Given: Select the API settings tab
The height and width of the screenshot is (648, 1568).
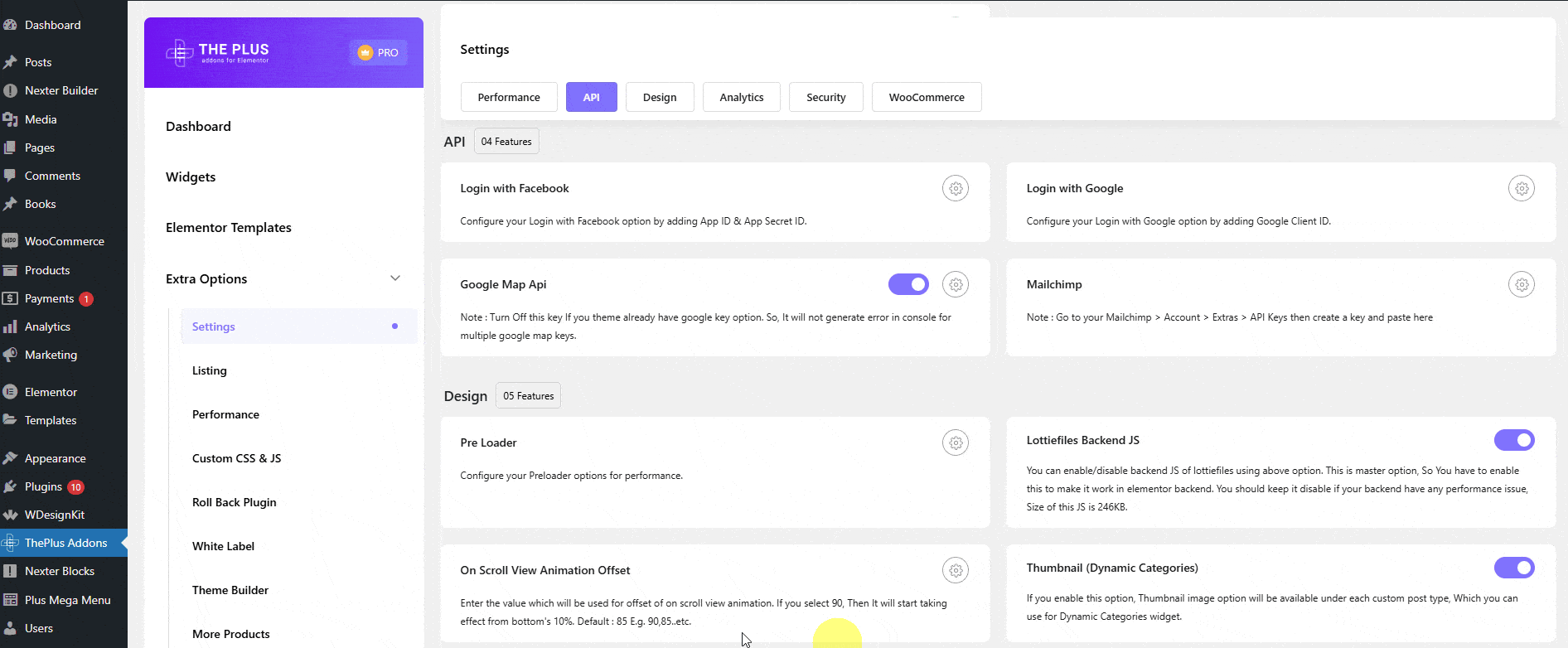Looking at the screenshot, I should (592, 97).
